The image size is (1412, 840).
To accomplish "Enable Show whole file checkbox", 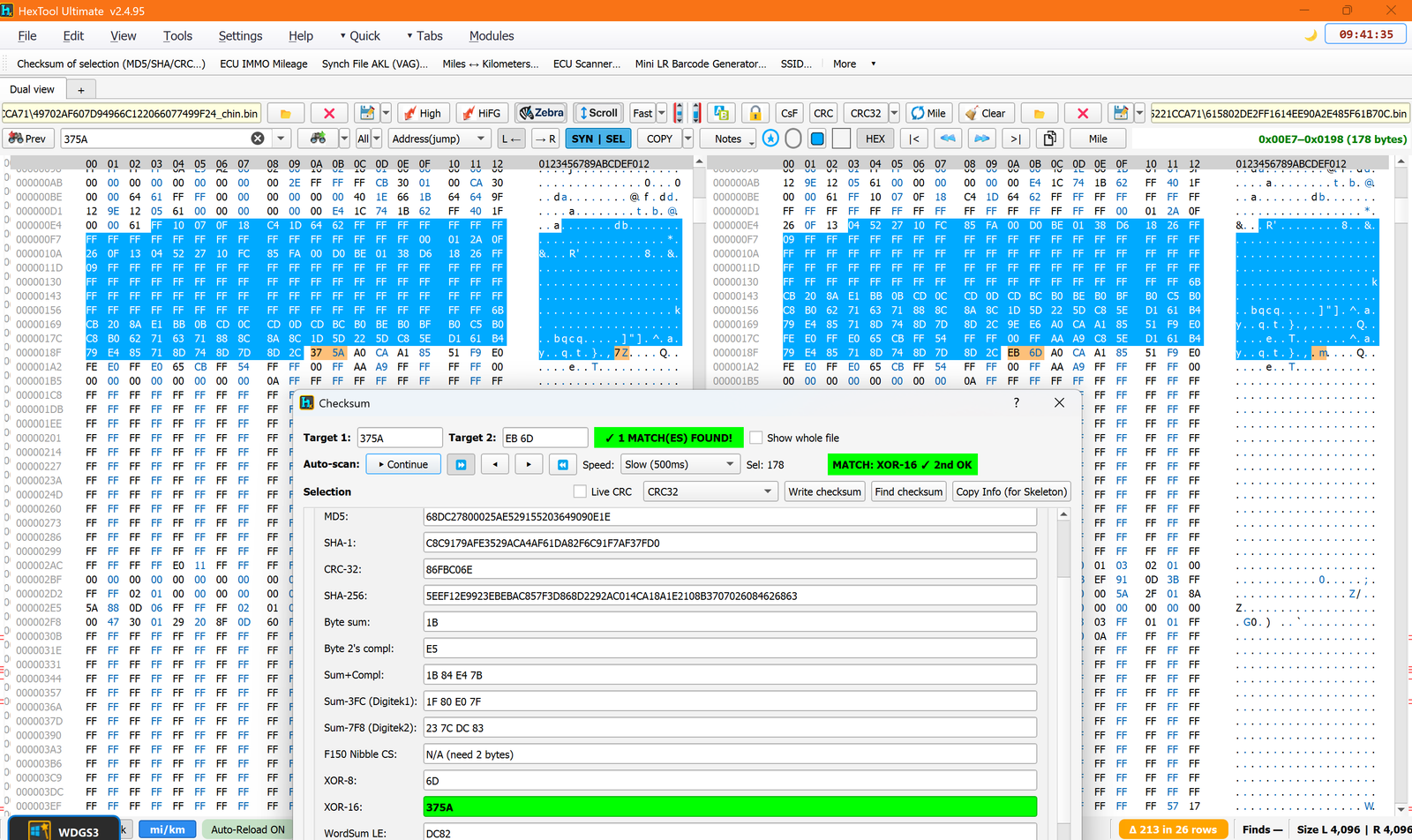I will tap(755, 438).
